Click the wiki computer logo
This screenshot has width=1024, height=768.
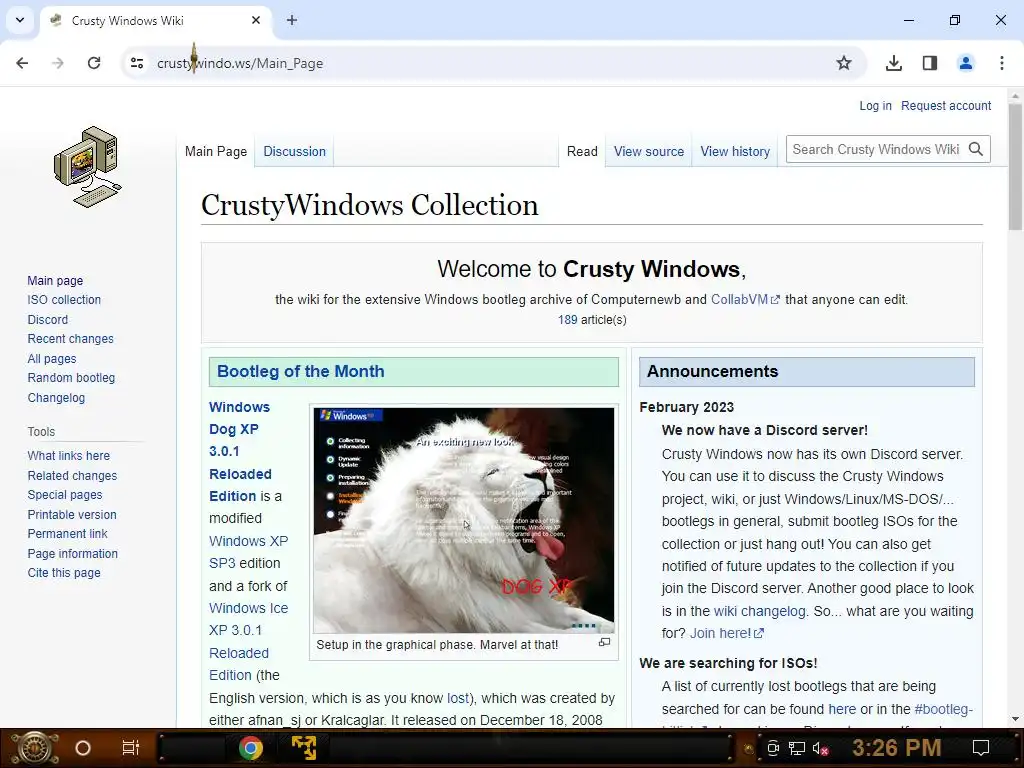[x=88, y=167]
